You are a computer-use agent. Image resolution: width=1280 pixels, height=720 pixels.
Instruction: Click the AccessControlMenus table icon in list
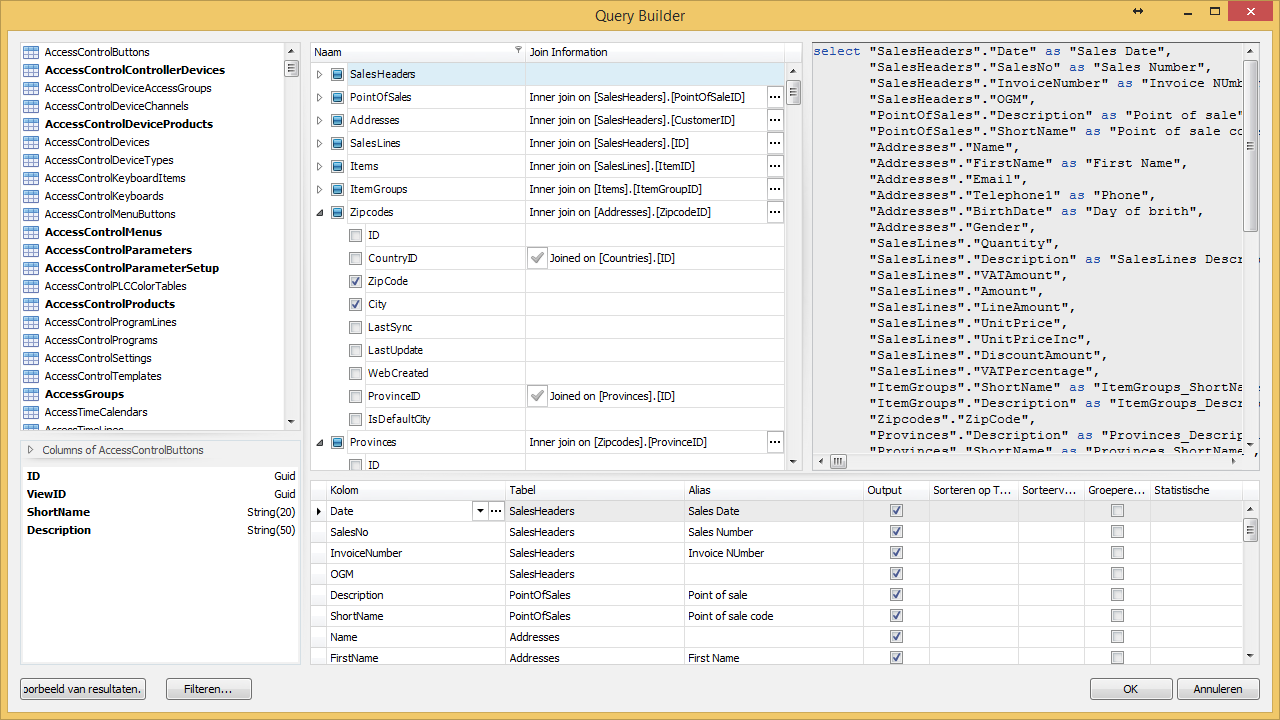[x=31, y=232]
